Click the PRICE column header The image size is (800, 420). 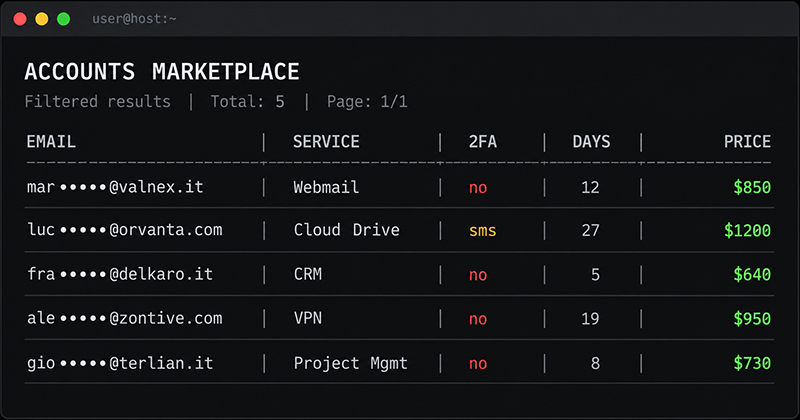[x=747, y=141]
